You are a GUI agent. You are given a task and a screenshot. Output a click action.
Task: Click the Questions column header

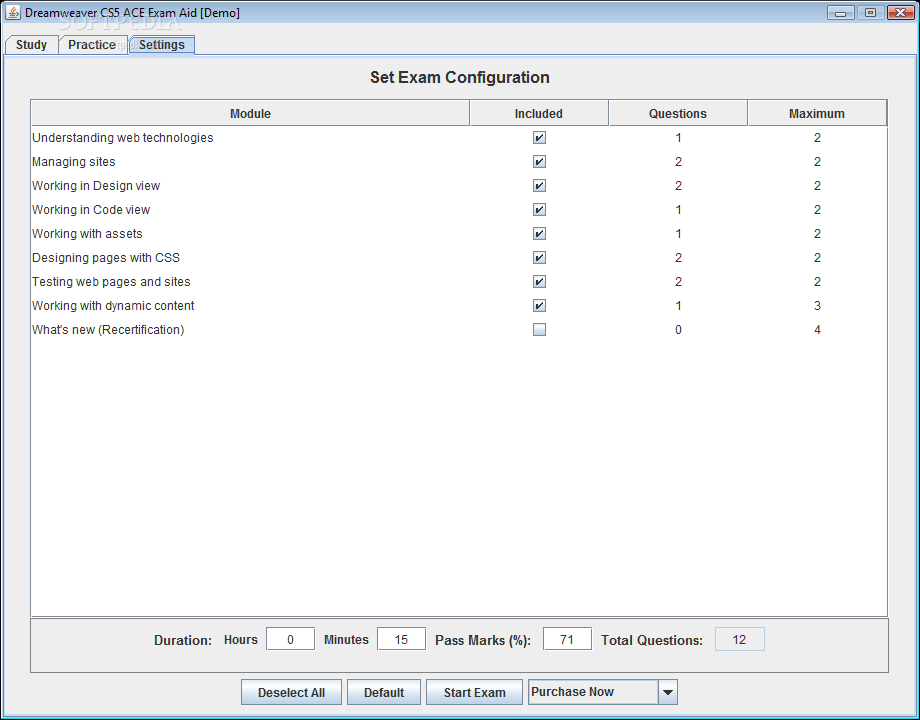(x=678, y=113)
